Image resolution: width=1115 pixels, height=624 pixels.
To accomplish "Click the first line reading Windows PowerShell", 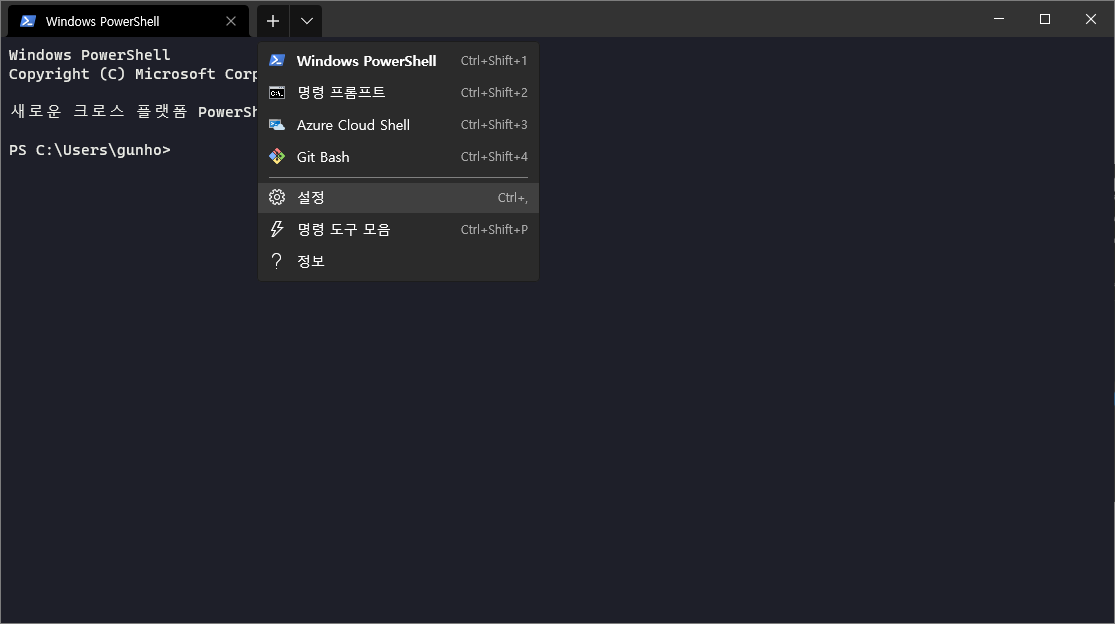I will 90,55.
